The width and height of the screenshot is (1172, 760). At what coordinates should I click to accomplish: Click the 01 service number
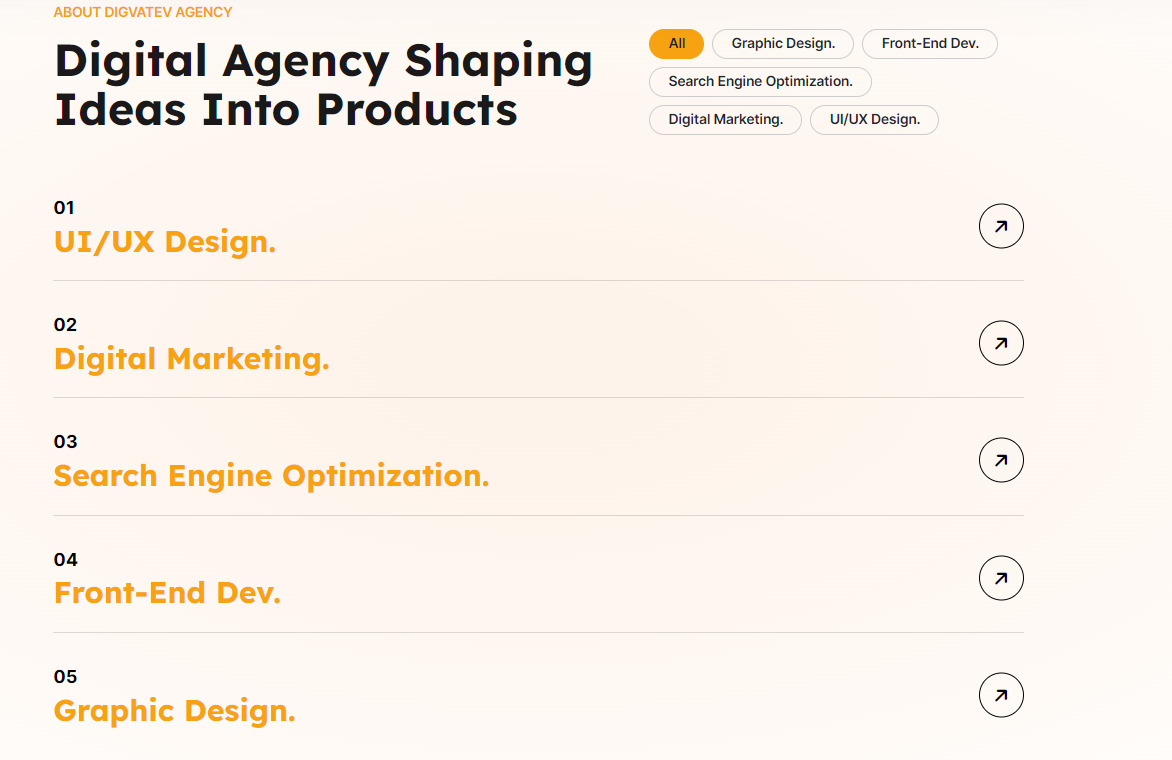point(64,208)
